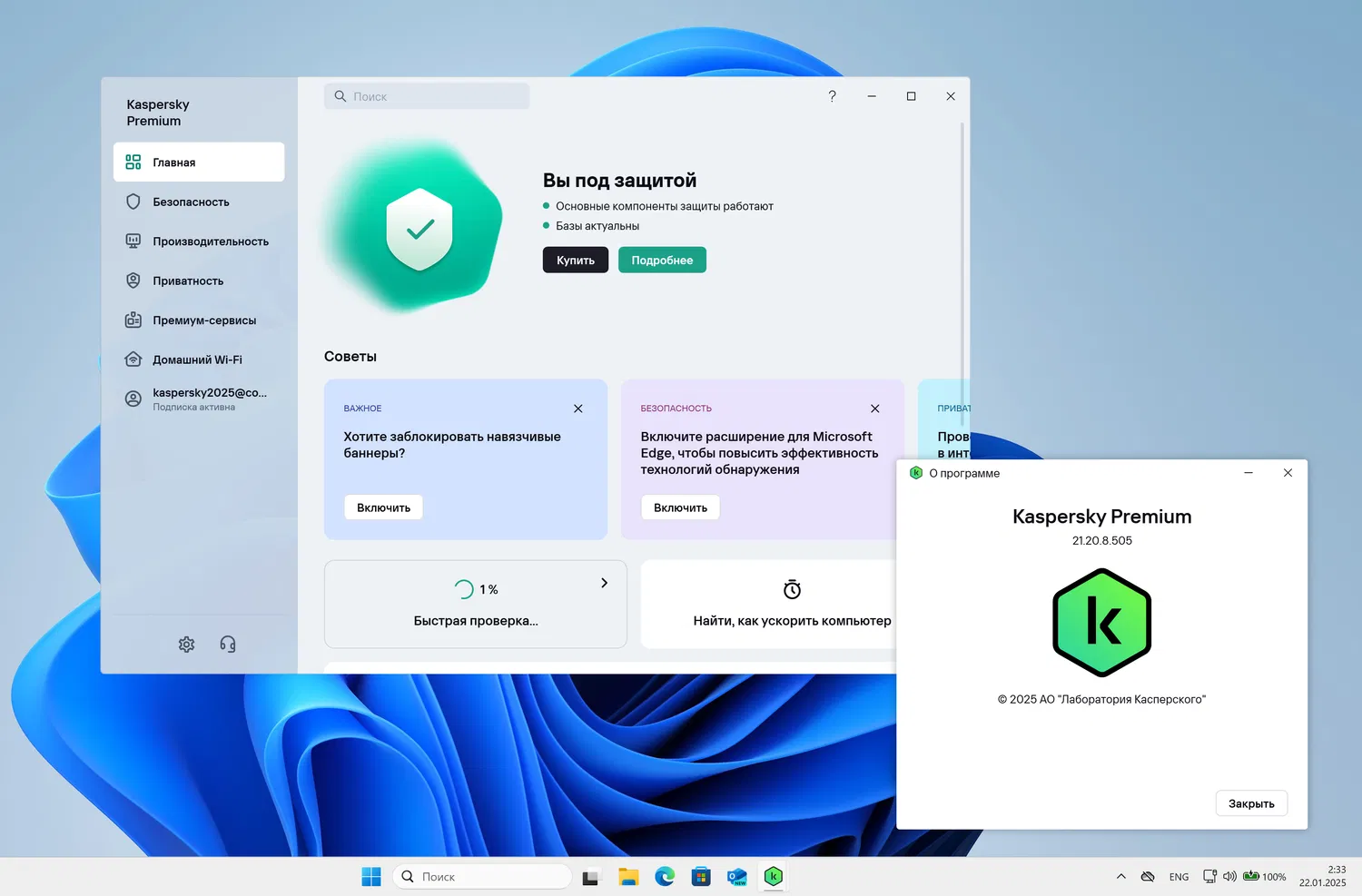Image resolution: width=1362 pixels, height=896 pixels.
Task: Click version number 21.20.8.505
Action: click(x=1102, y=540)
